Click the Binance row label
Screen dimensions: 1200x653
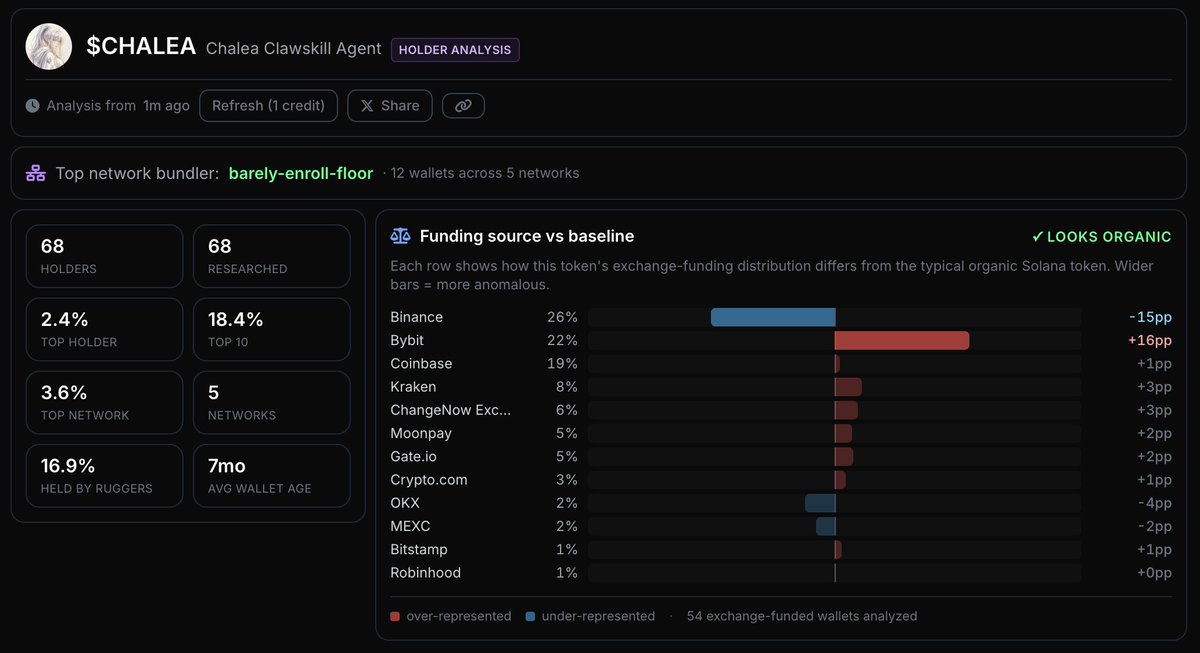coord(416,317)
